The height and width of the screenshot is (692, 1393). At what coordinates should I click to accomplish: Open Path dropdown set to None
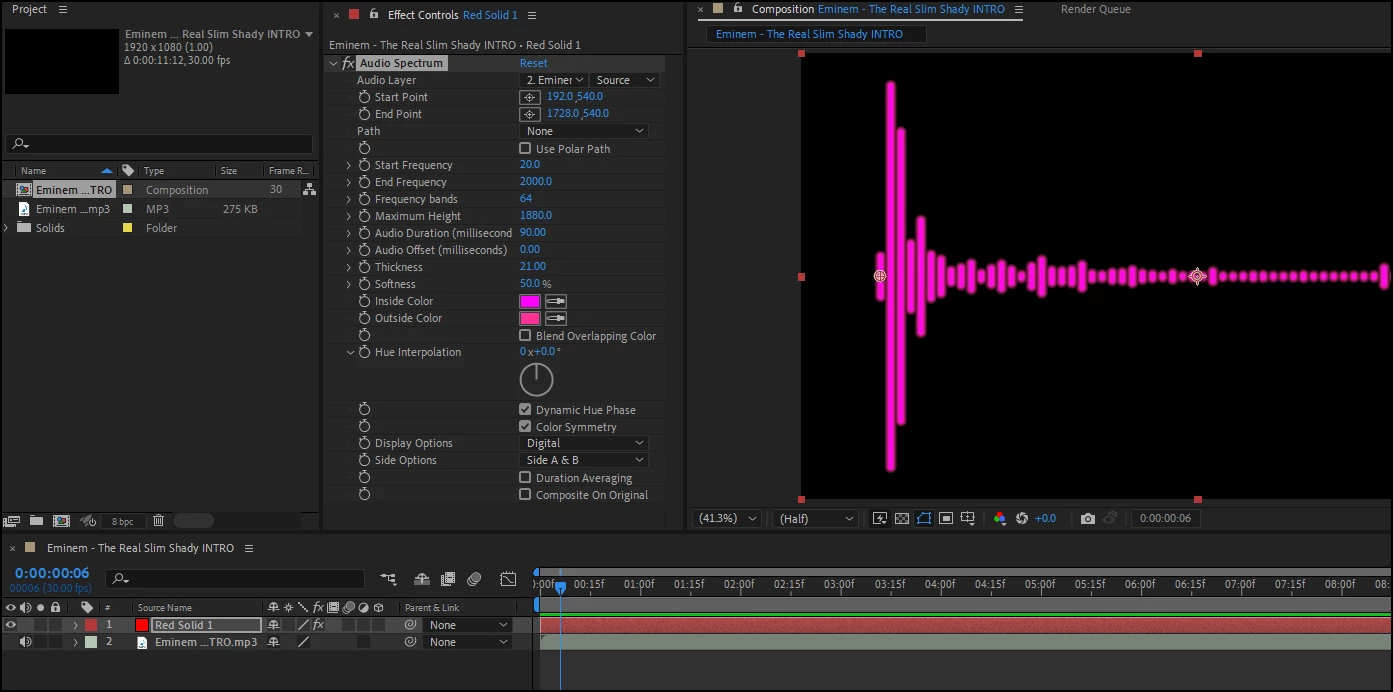[584, 131]
